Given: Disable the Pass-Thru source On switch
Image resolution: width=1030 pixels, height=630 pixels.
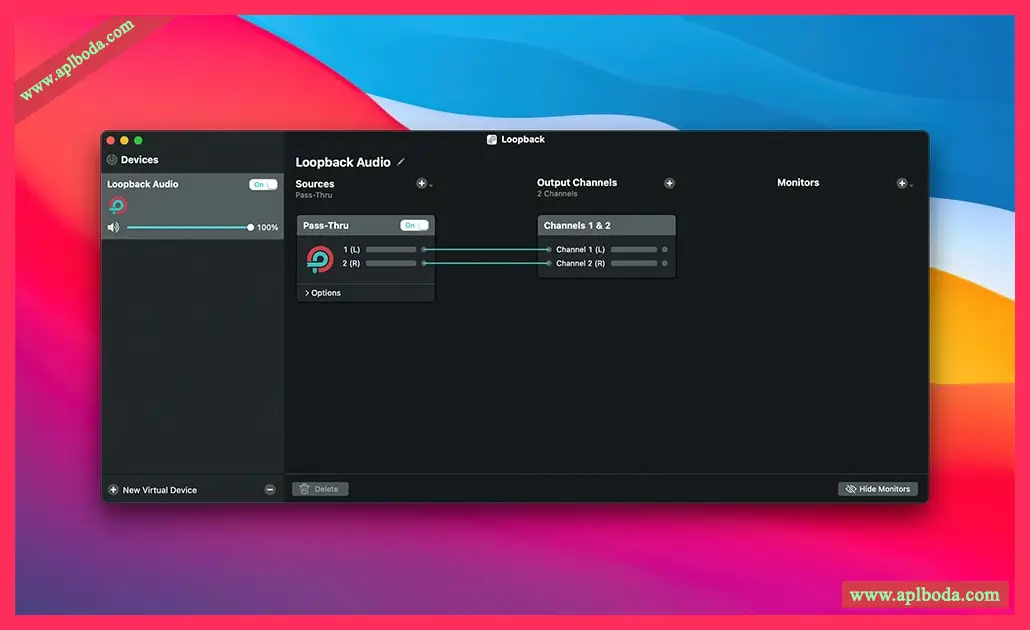Looking at the screenshot, I should [x=414, y=226].
